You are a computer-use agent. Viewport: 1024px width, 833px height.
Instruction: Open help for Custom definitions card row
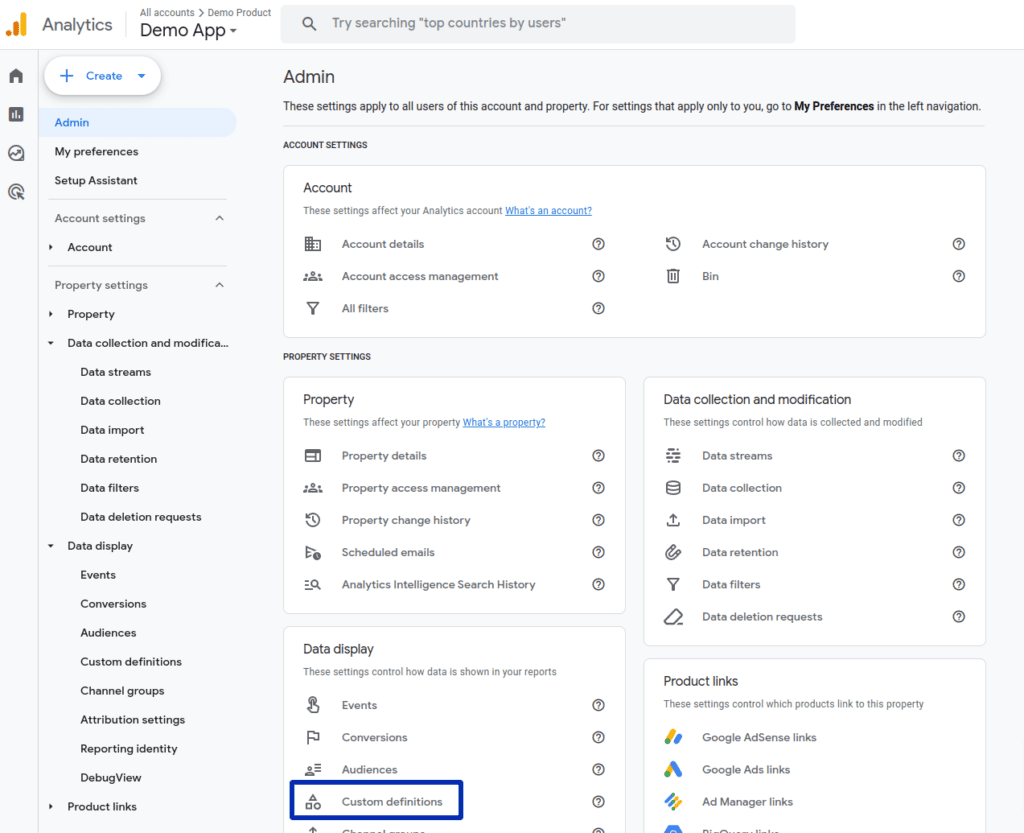point(598,802)
